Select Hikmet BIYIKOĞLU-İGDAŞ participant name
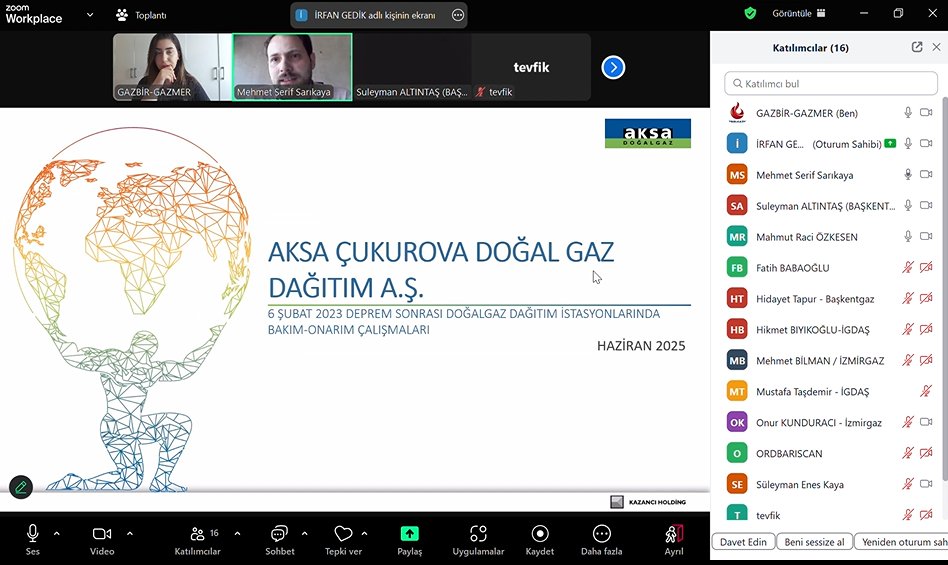The image size is (948, 565). coord(813,330)
